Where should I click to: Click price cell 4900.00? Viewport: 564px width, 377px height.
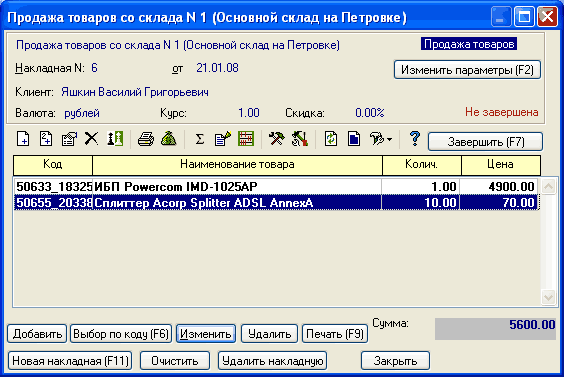click(499, 187)
